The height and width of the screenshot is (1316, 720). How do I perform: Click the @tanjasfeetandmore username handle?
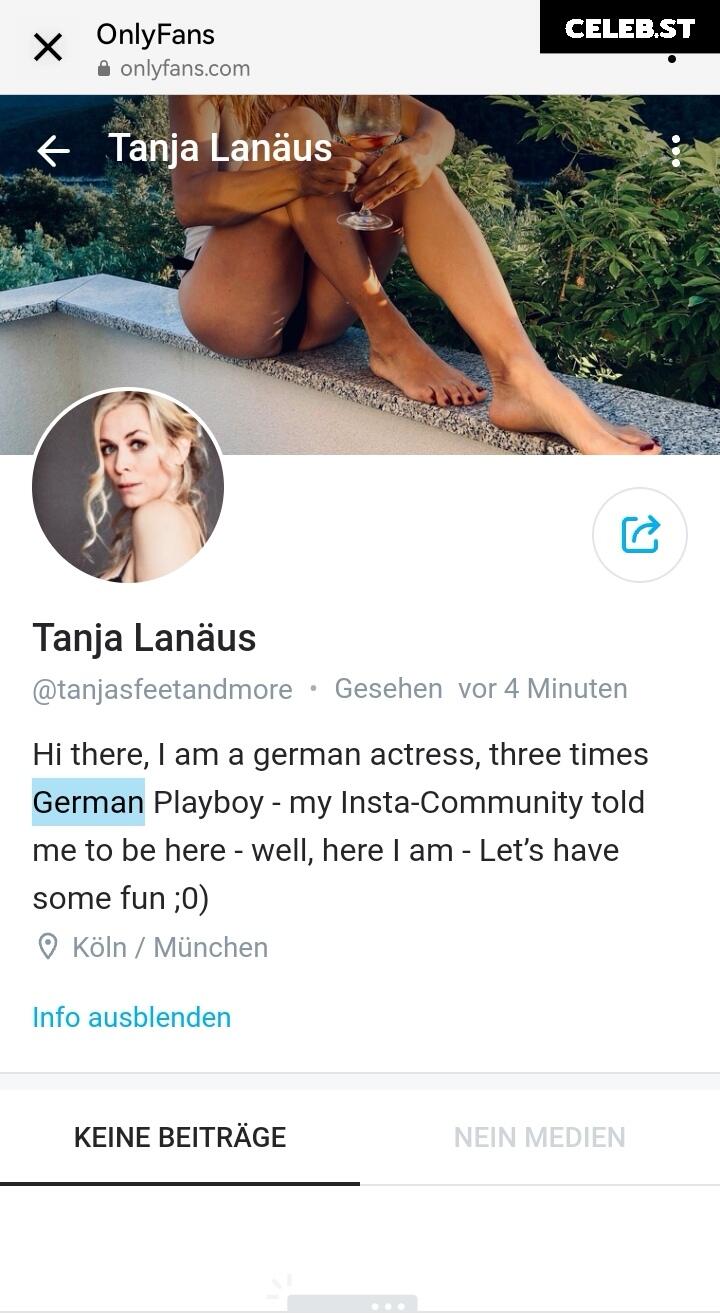tap(163, 690)
